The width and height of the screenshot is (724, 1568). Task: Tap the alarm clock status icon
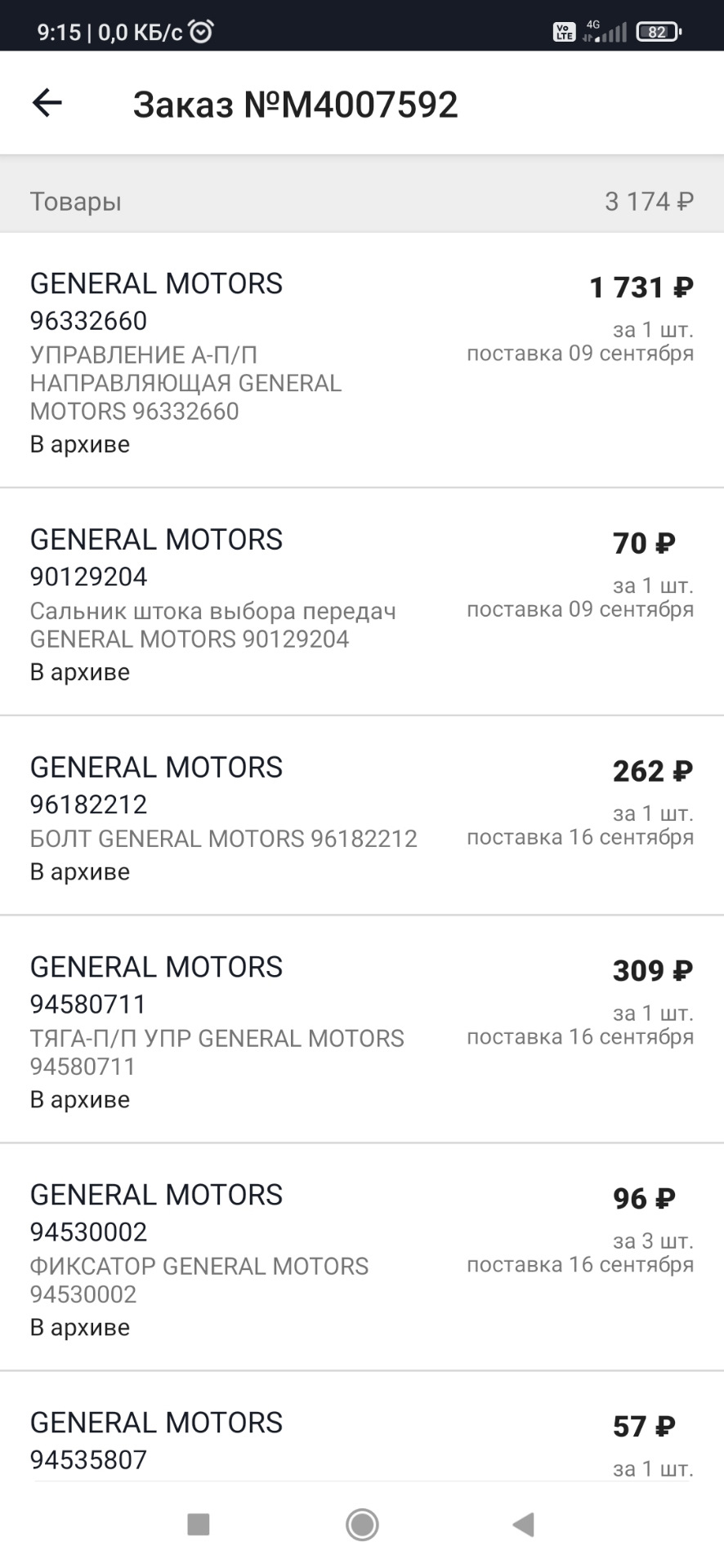pos(201,32)
